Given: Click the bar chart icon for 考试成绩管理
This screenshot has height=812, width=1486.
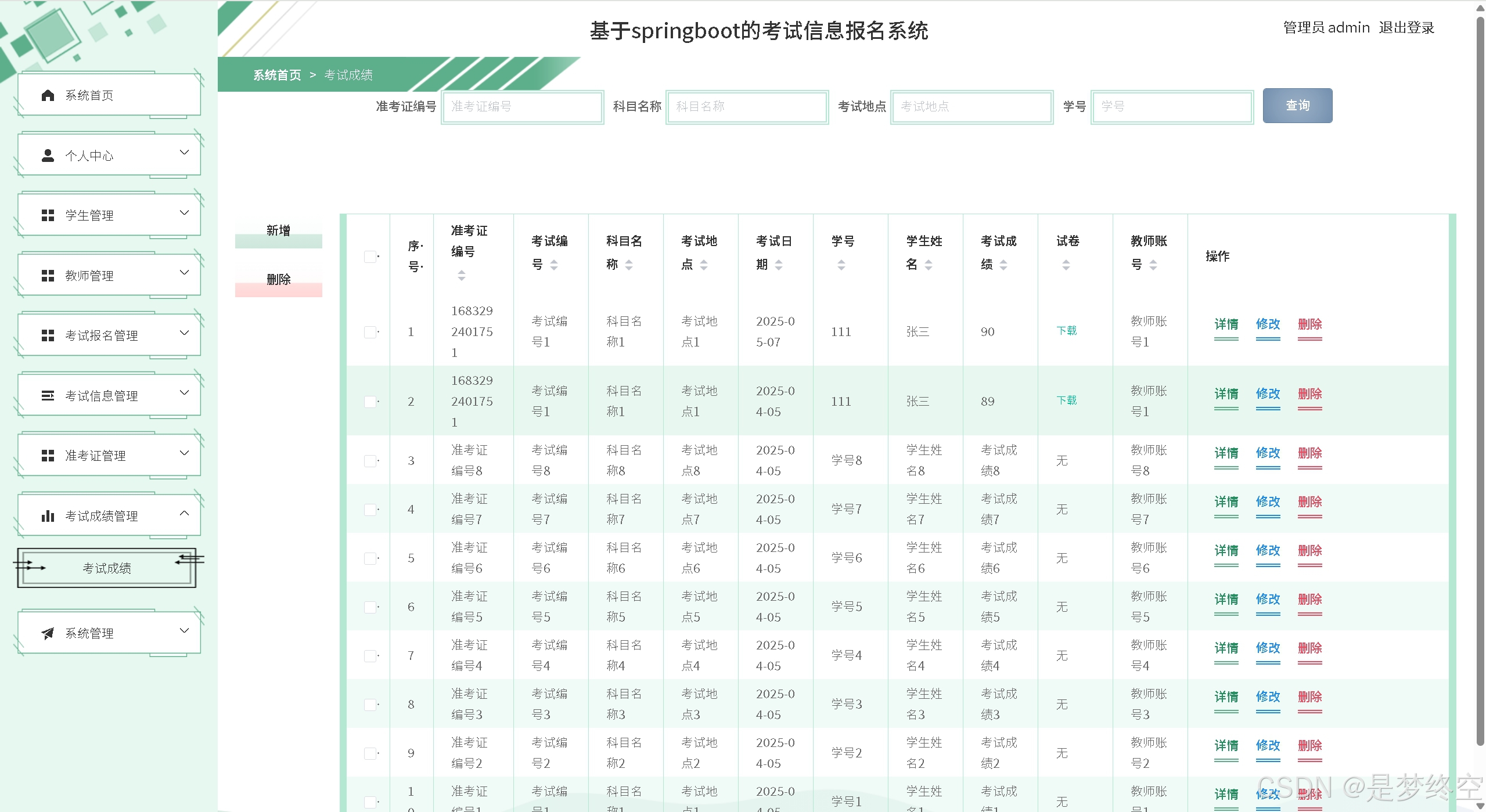Looking at the screenshot, I should click(x=48, y=516).
